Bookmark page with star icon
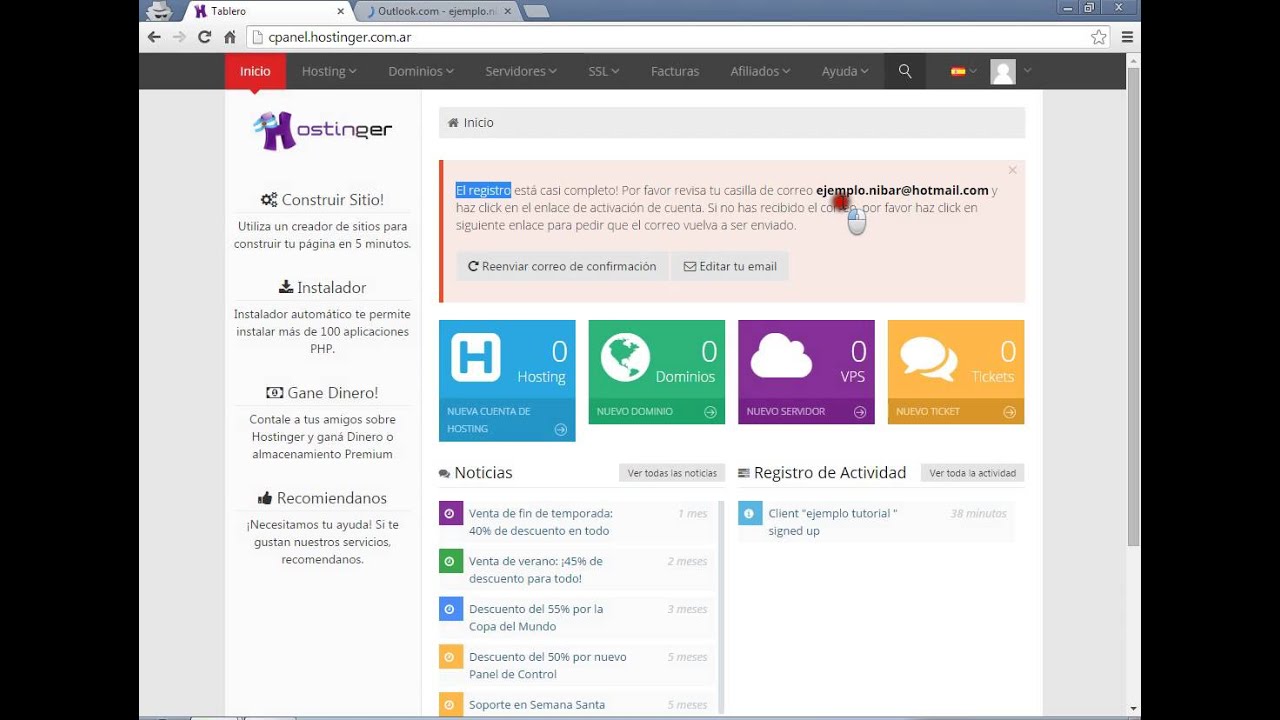This screenshot has width=1280, height=720. (1098, 37)
